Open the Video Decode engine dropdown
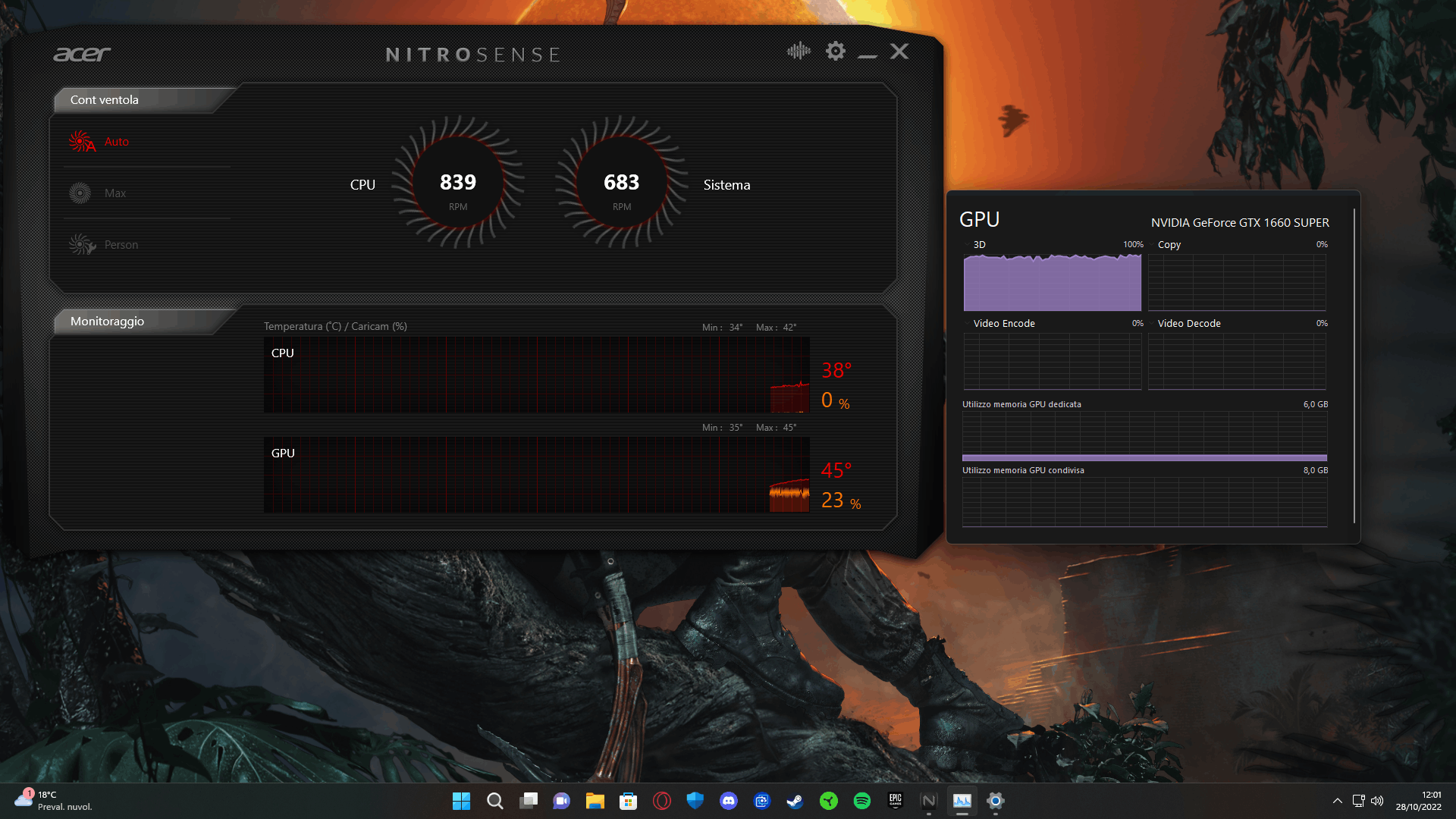This screenshot has width=1456, height=819. (x=1152, y=324)
